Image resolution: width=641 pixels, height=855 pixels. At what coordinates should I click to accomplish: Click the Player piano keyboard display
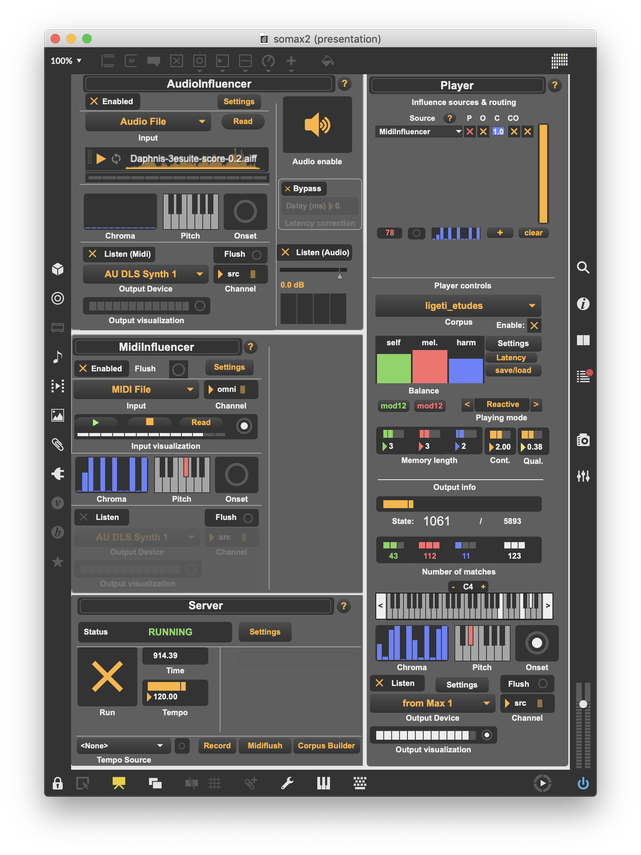click(x=464, y=606)
